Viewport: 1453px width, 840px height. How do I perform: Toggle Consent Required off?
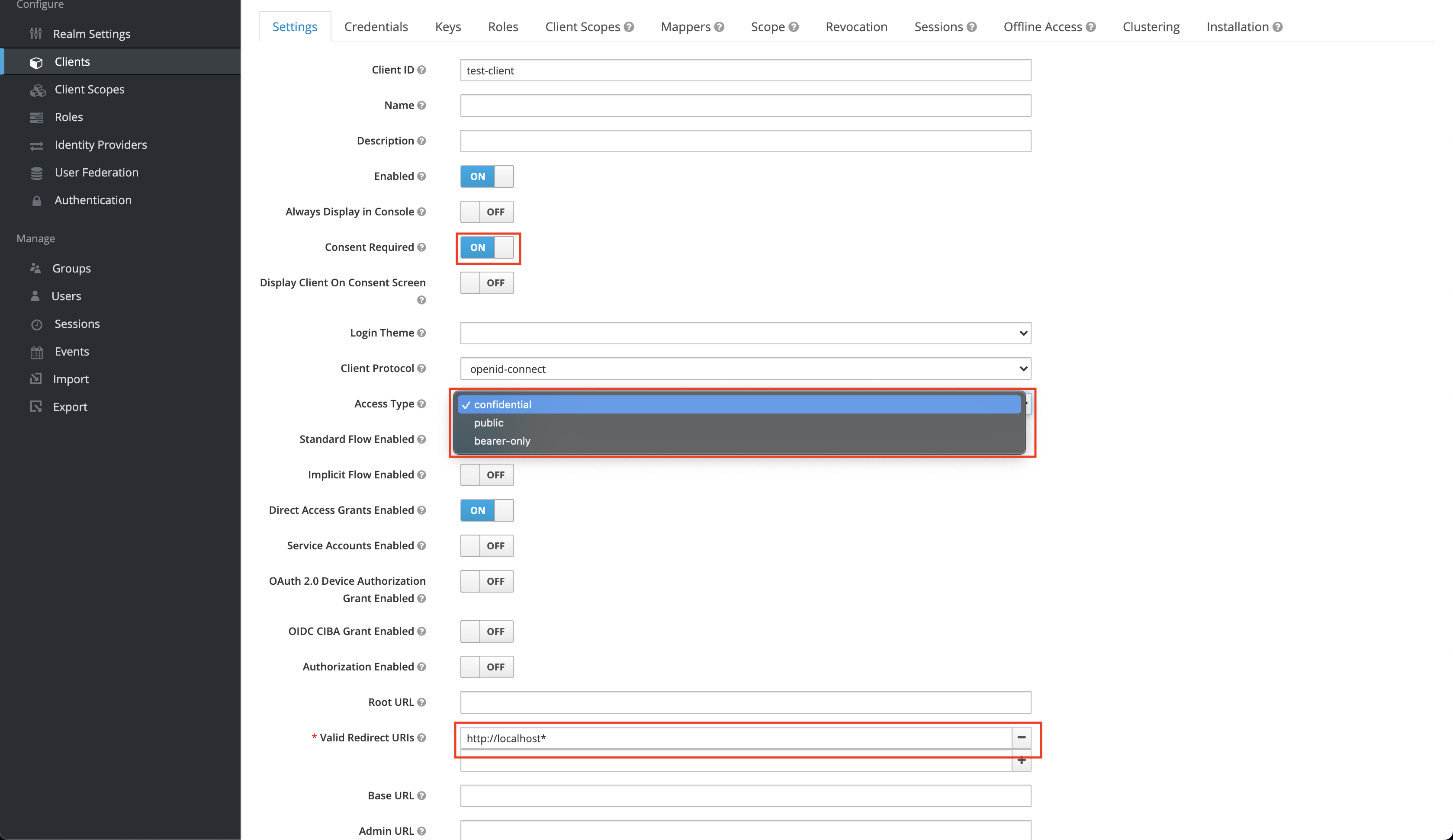(488, 248)
